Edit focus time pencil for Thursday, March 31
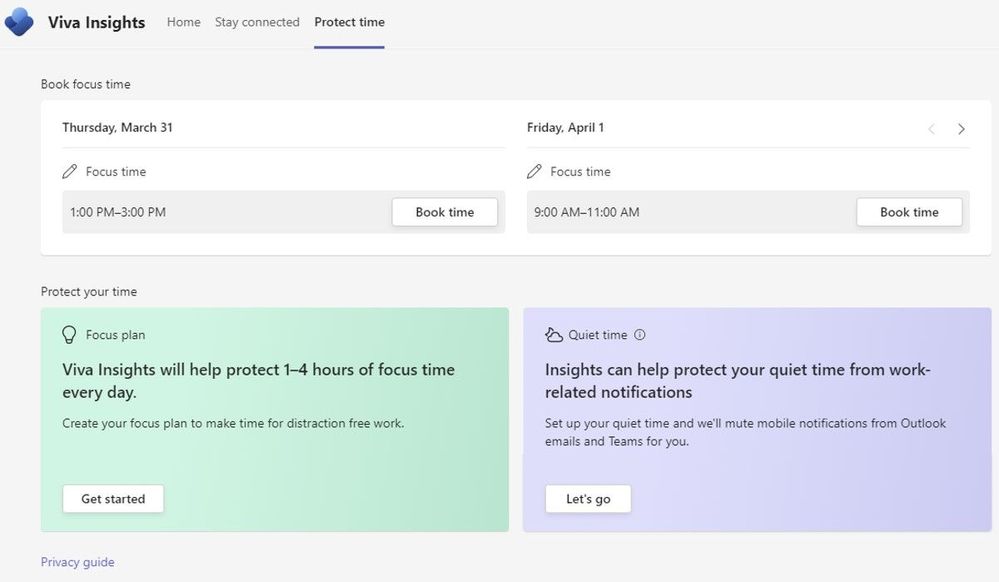Screen dimensions: 999x582 tap(69, 171)
